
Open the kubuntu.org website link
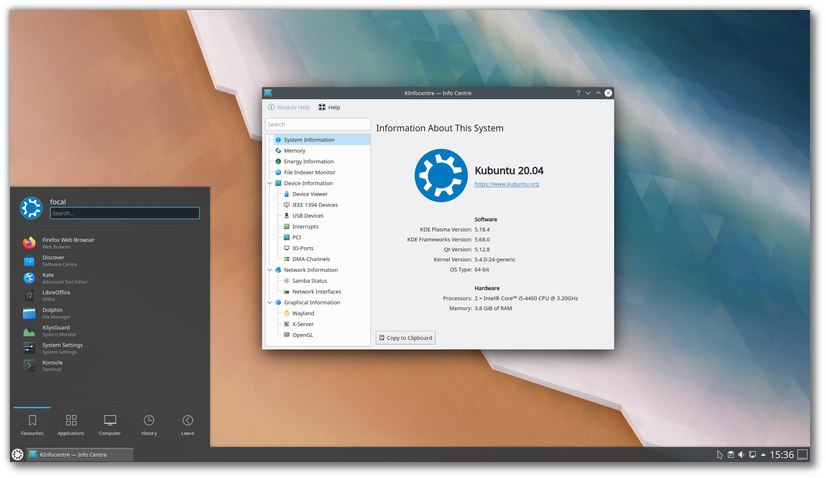(506, 184)
